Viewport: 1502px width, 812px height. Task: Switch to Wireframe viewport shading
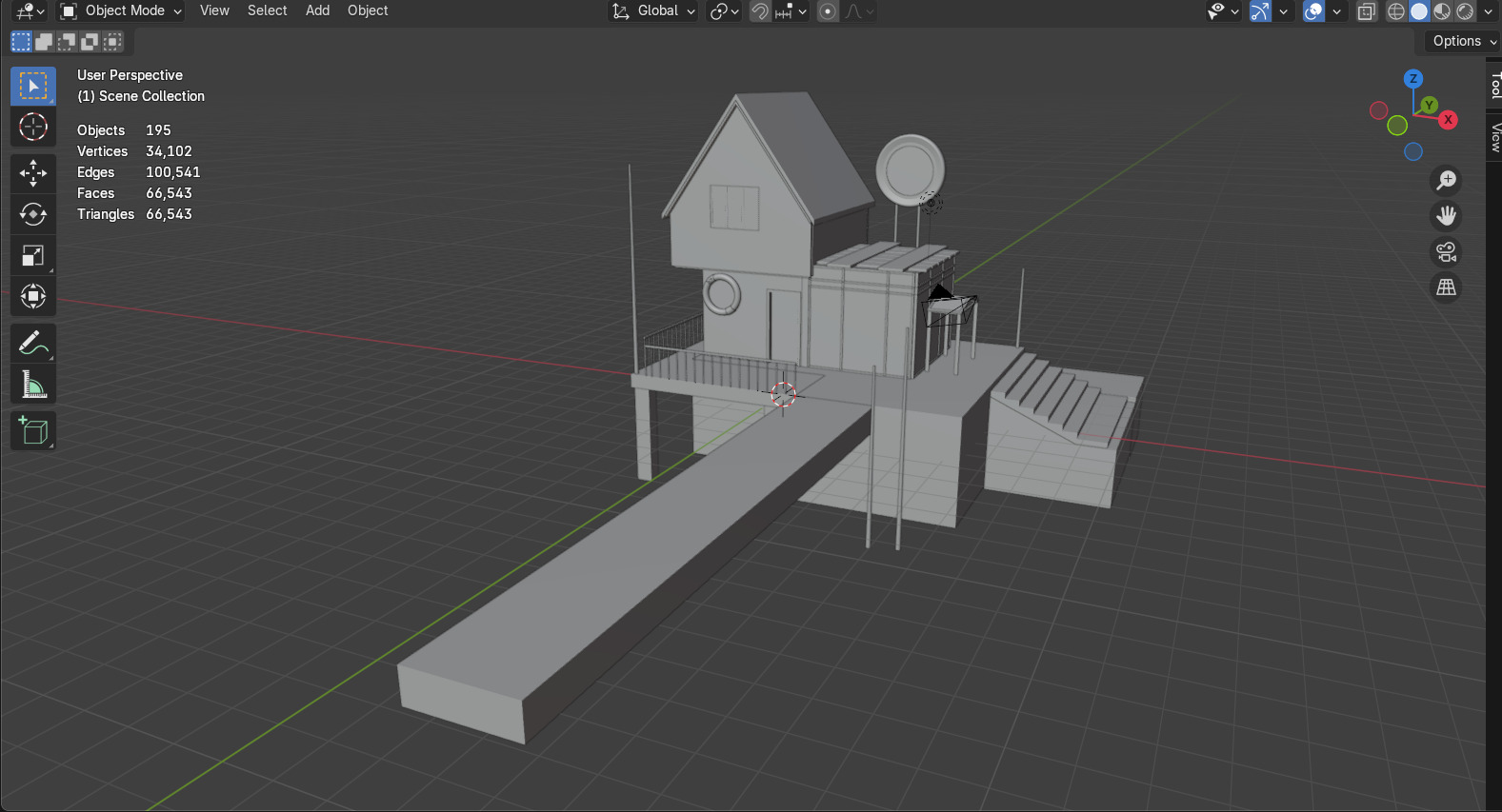pos(1396,11)
